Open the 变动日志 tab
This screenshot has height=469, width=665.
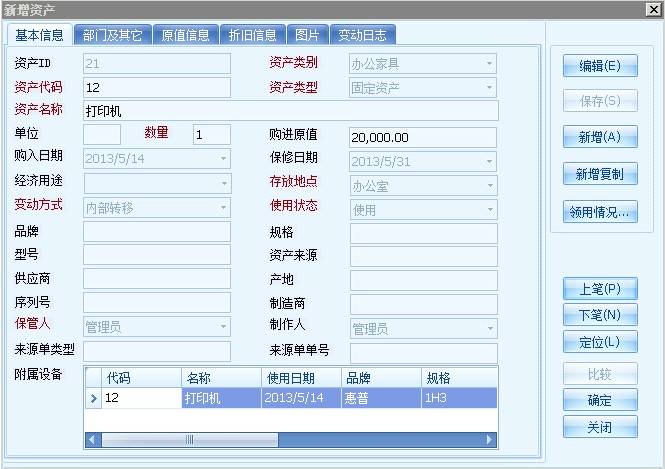tap(363, 35)
